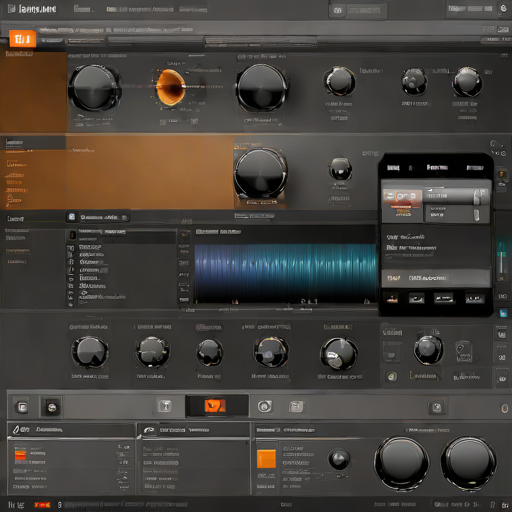The width and height of the screenshot is (512, 512).
Task: Click the blue icon beside the track list header
Action: point(72,217)
